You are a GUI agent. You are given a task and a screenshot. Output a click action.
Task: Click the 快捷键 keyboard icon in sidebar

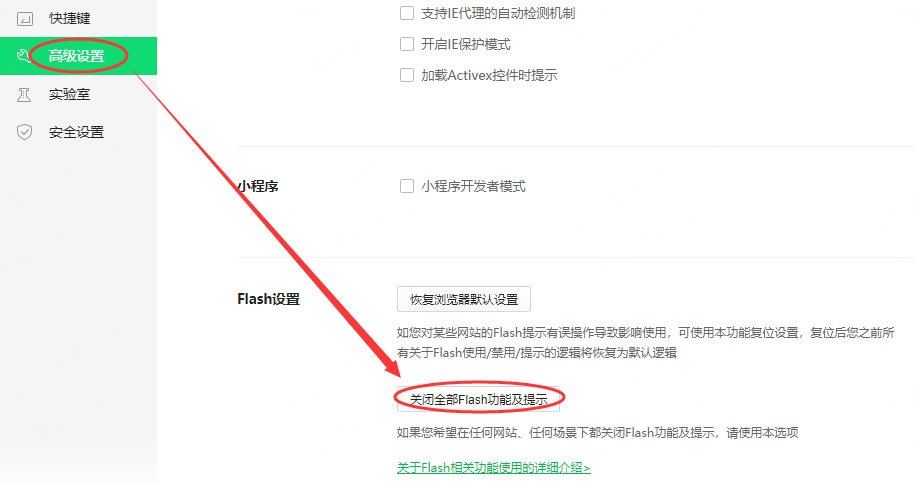point(25,19)
